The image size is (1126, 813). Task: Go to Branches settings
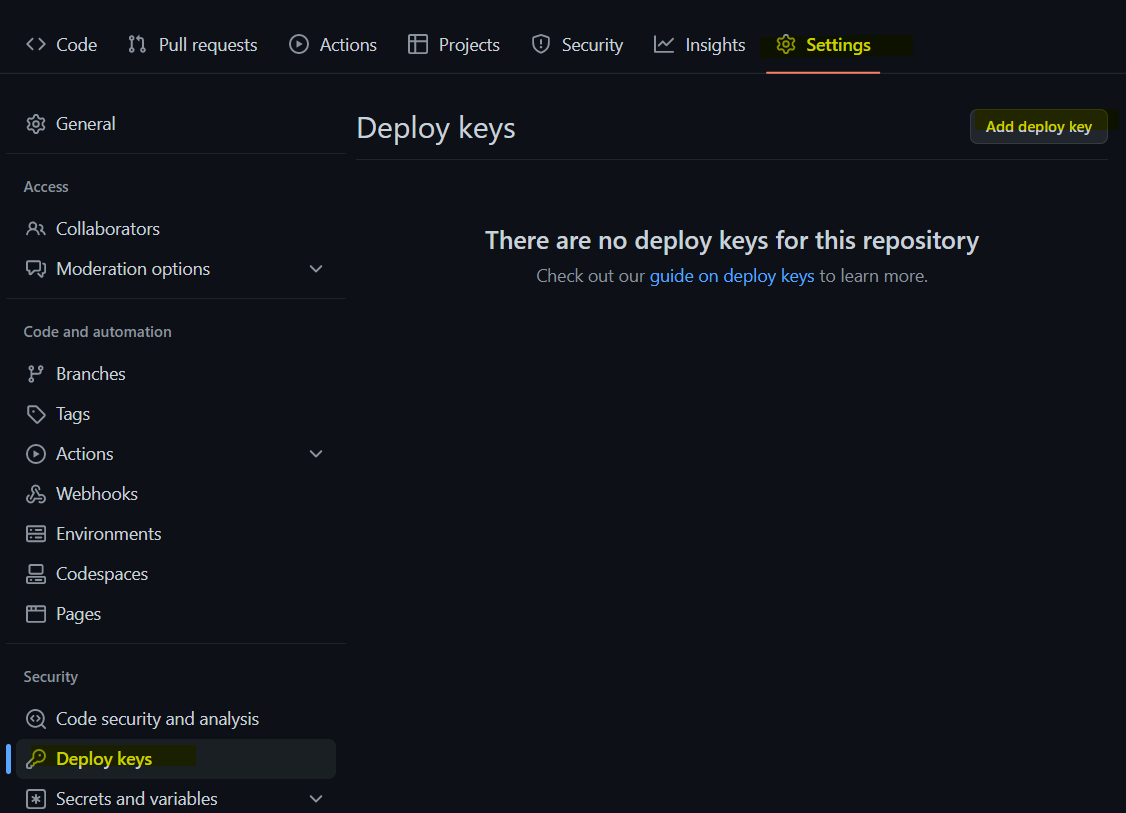pos(176,374)
